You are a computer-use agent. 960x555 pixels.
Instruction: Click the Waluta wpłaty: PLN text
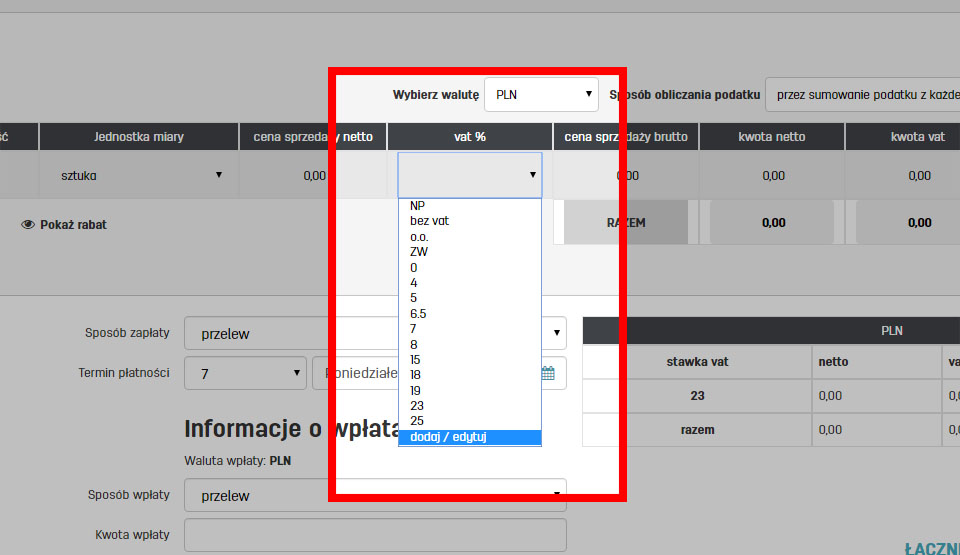pyautogui.click(x=238, y=461)
